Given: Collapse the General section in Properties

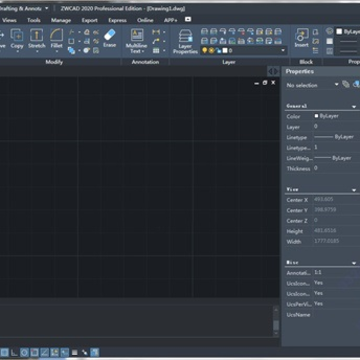Looking at the screenshot, I should pyautogui.click(x=354, y=107).
